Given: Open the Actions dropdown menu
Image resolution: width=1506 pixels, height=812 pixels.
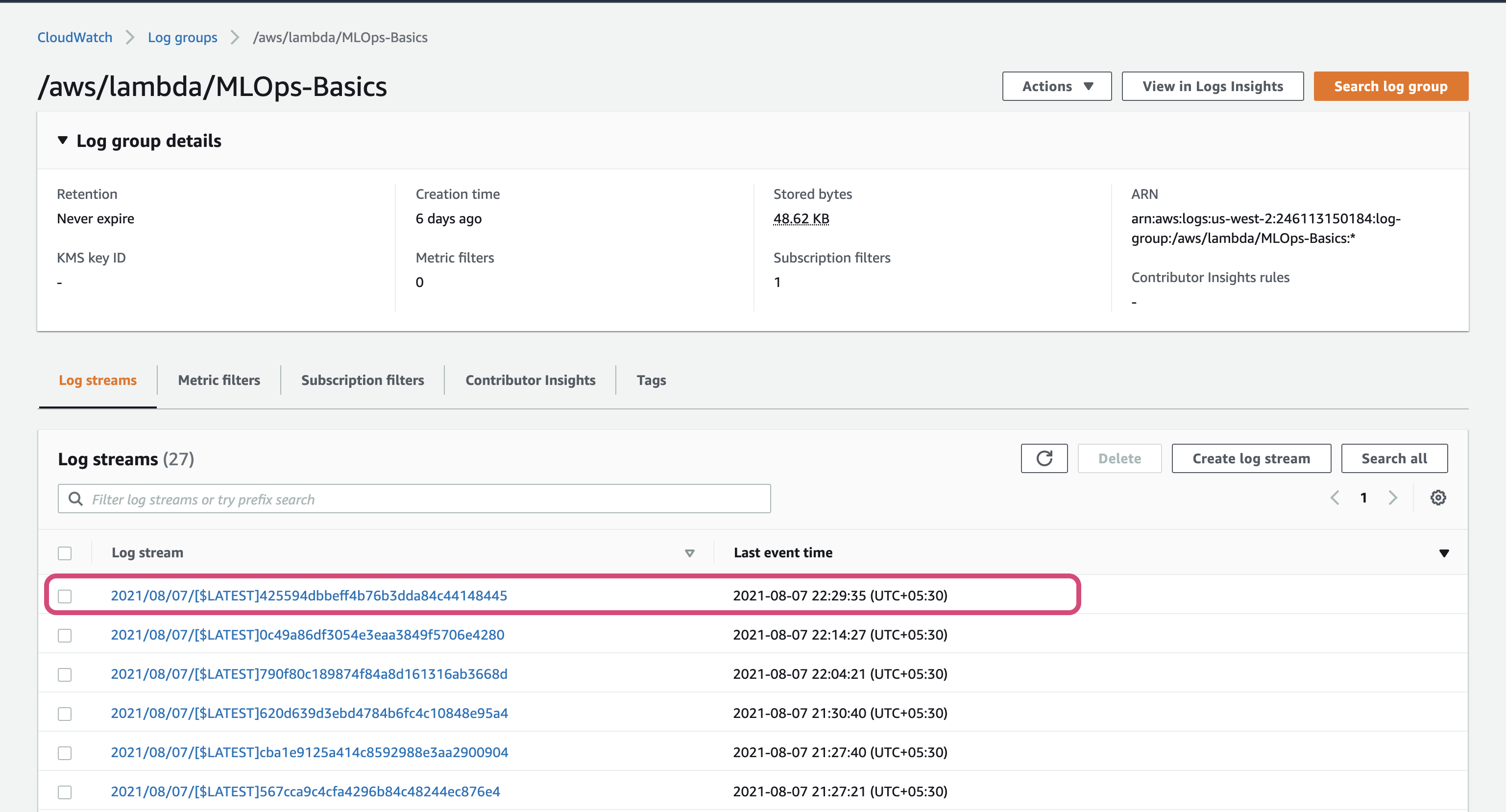Looking at the screenshot, I should (x=1056, y=86).
